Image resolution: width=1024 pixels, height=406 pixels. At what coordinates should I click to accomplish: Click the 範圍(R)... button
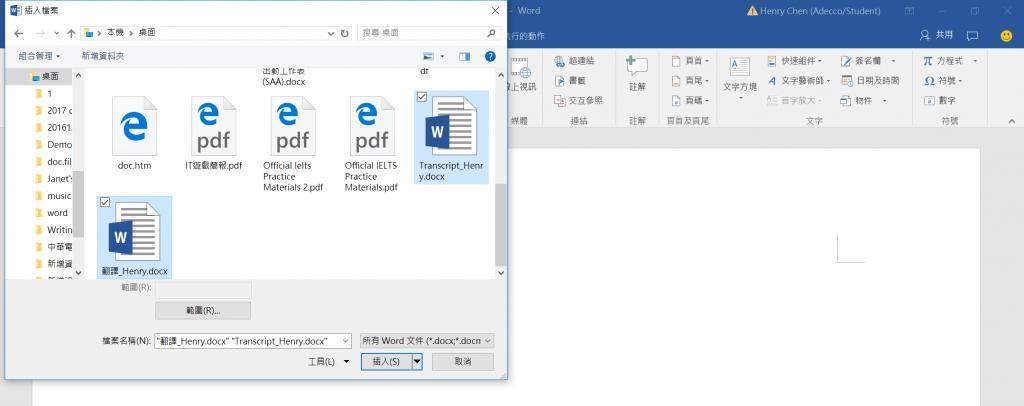[x=202, y=311]
